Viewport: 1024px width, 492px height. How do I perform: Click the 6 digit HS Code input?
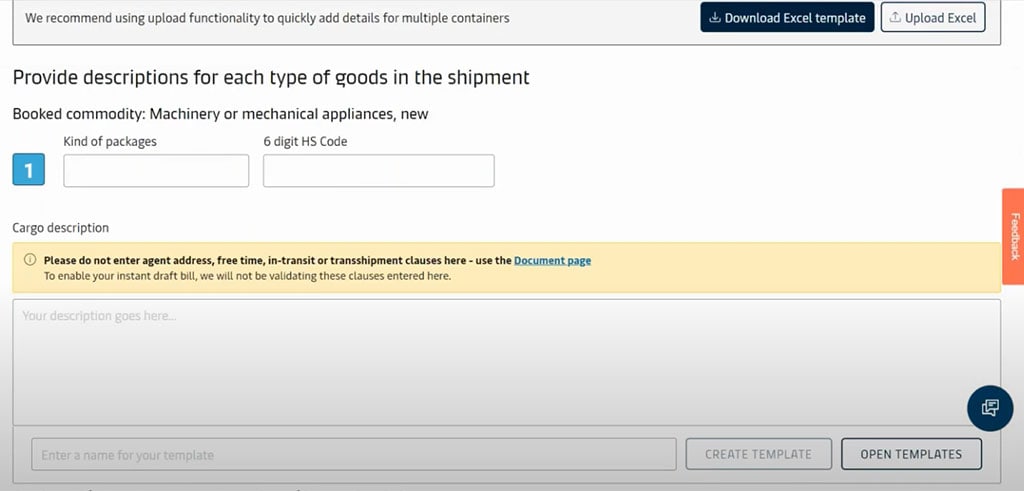click(x=378, y=171)
